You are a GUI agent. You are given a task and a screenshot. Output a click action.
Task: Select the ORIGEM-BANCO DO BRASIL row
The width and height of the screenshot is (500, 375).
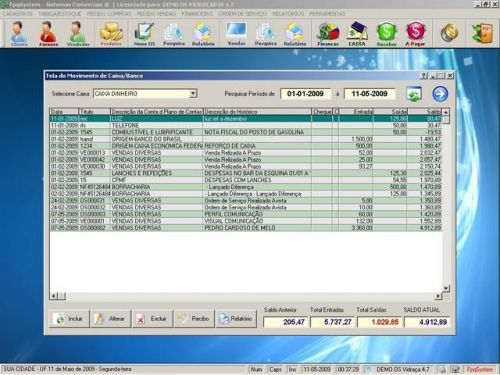coord(246,139)
